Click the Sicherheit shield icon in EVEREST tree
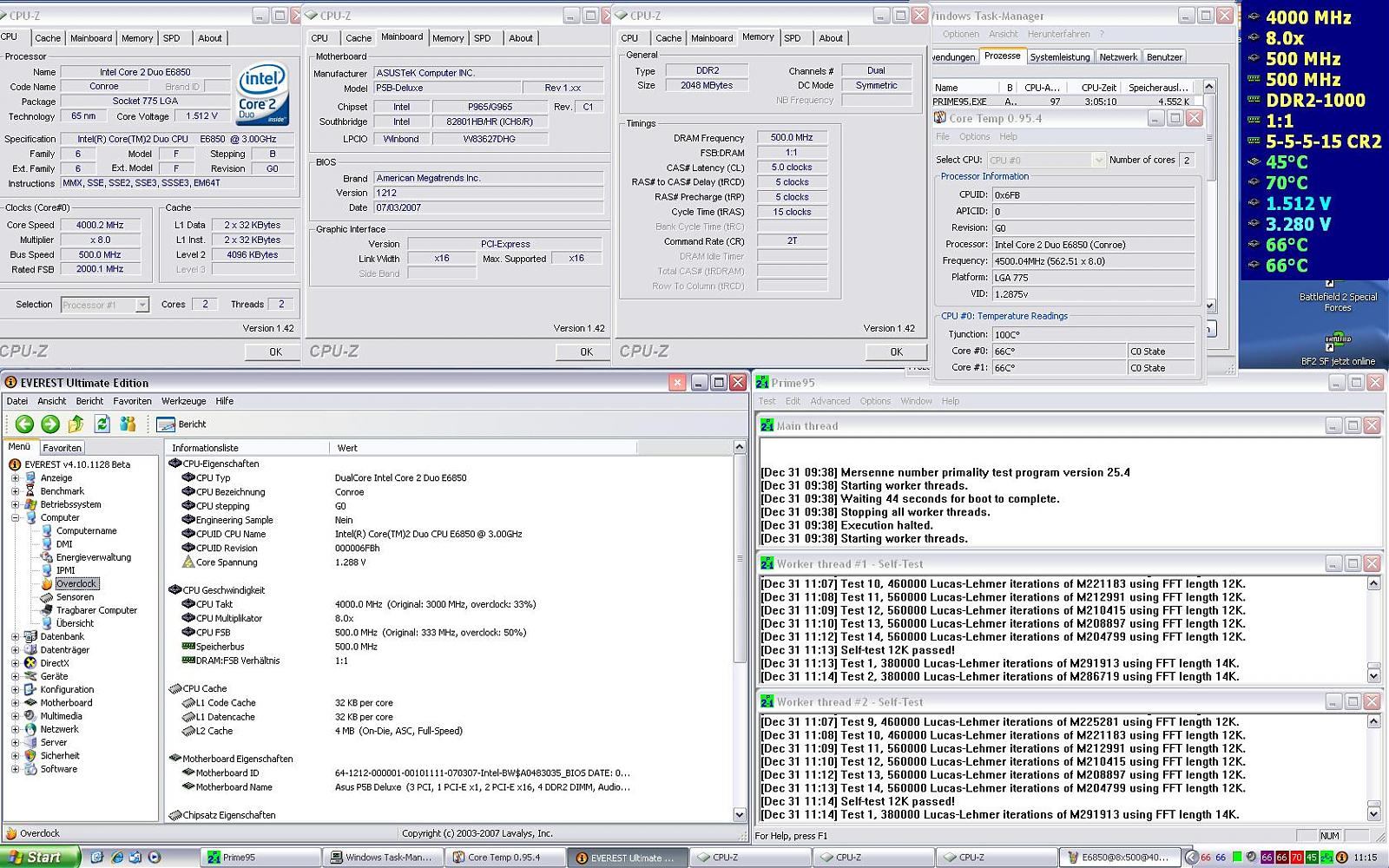 (30, 756)
